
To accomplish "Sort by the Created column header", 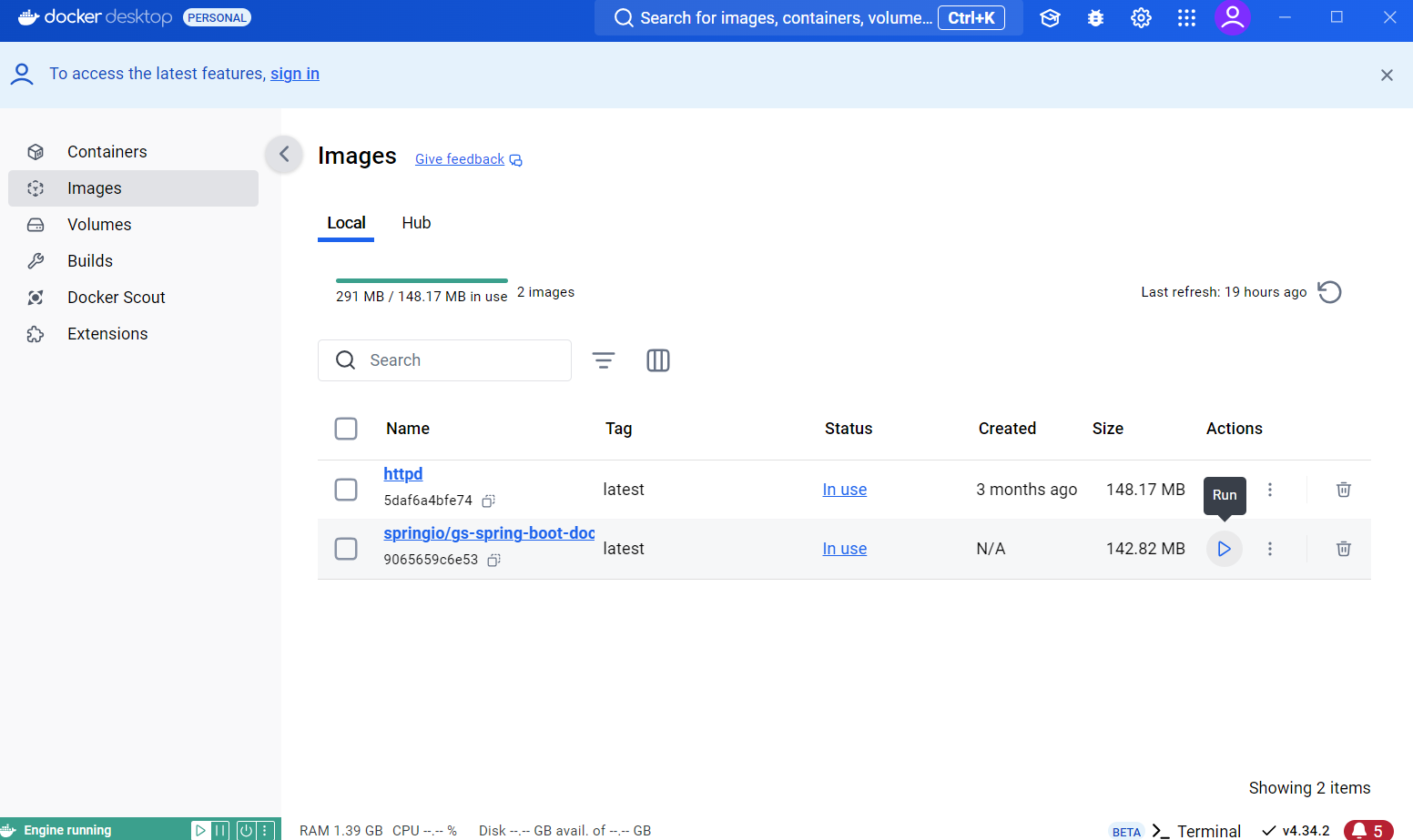I will coord(1007,429).
